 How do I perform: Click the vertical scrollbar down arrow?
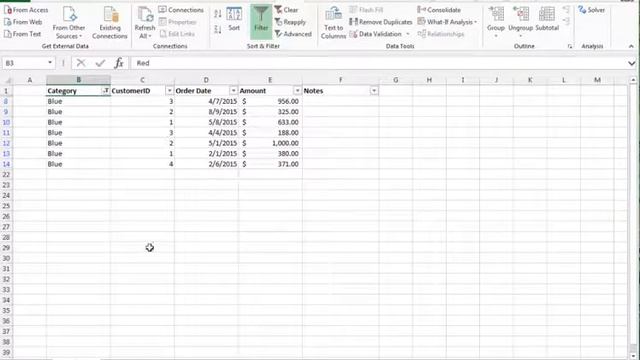pyautogui.click(x=633, y=356)
